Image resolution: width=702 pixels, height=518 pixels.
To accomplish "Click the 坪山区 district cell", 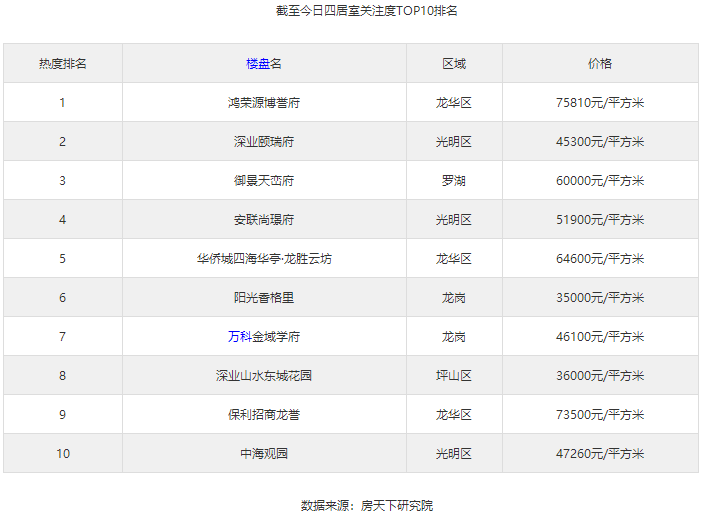I will [x=454, y=376].
